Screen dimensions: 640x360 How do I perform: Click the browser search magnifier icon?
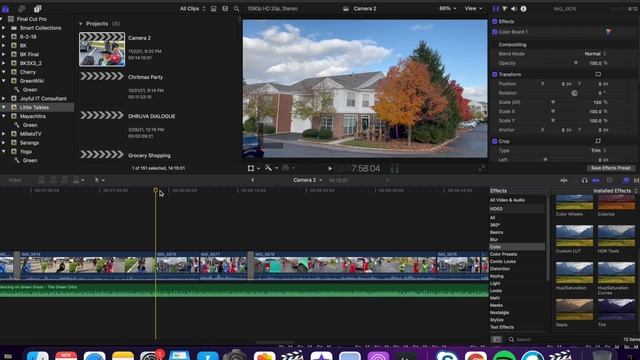coord(237,9)
